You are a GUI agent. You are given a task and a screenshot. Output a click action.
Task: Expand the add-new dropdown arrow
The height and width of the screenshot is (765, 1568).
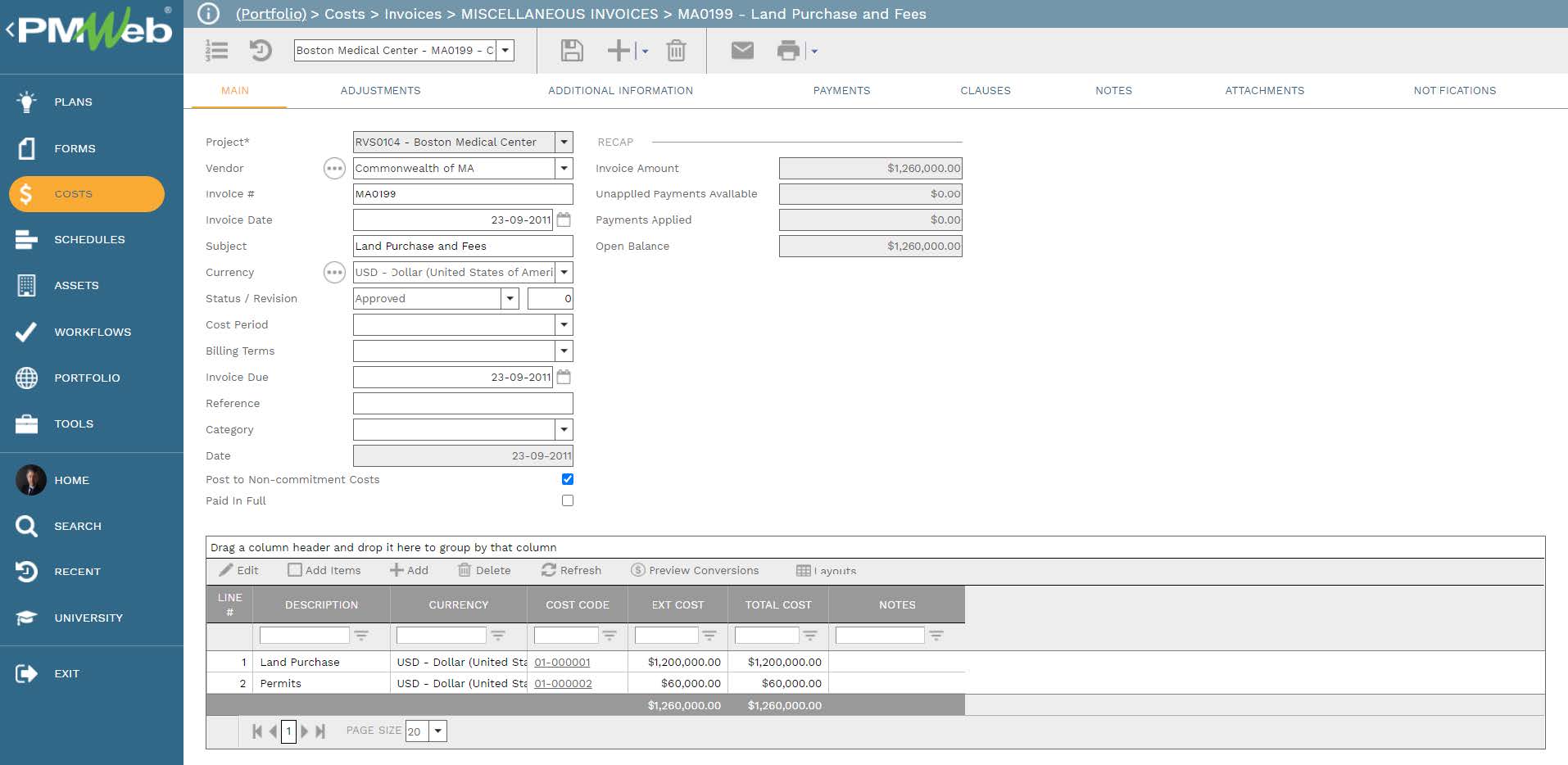click(645, 51)
